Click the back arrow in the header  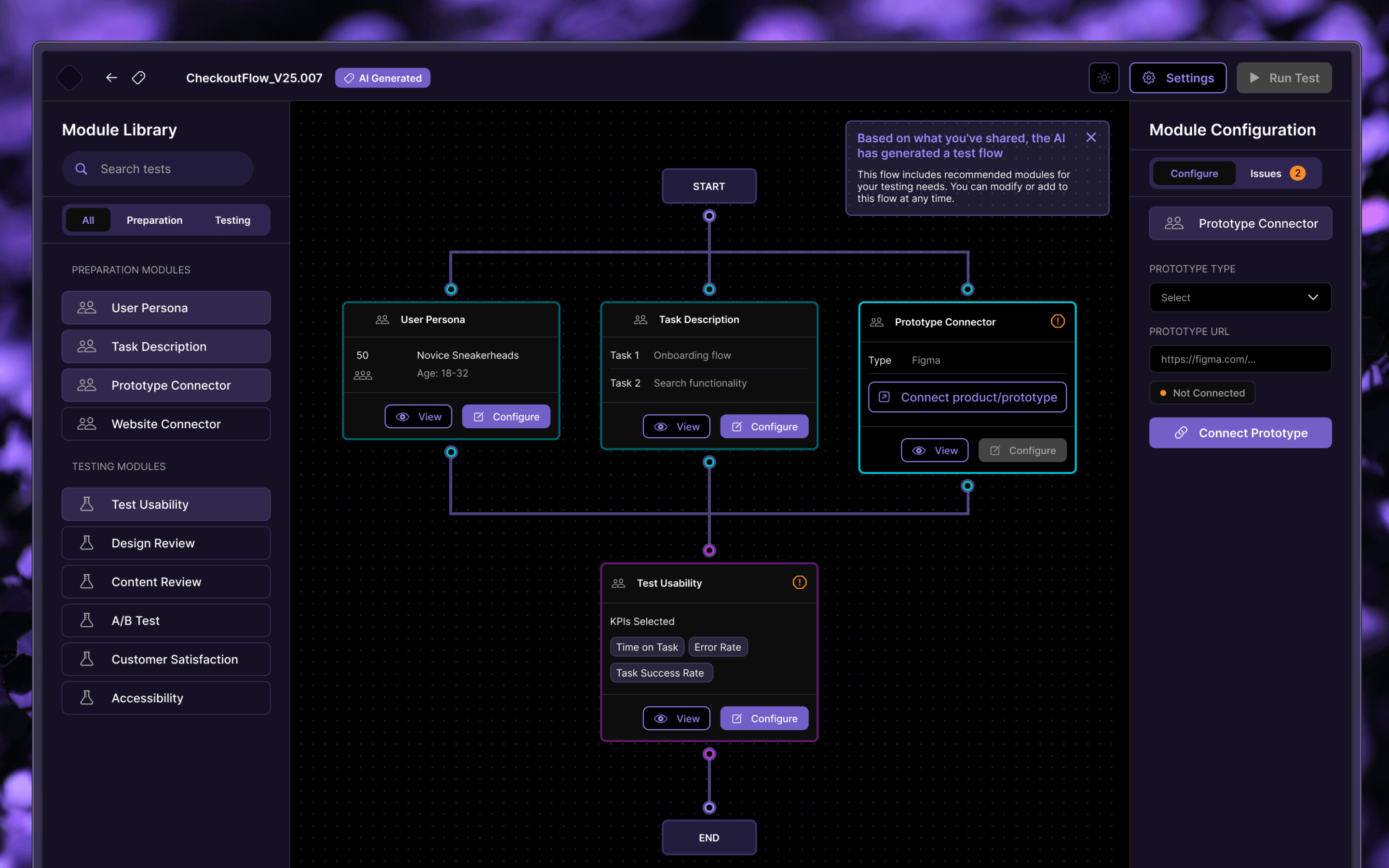click(x=111, y=78)
